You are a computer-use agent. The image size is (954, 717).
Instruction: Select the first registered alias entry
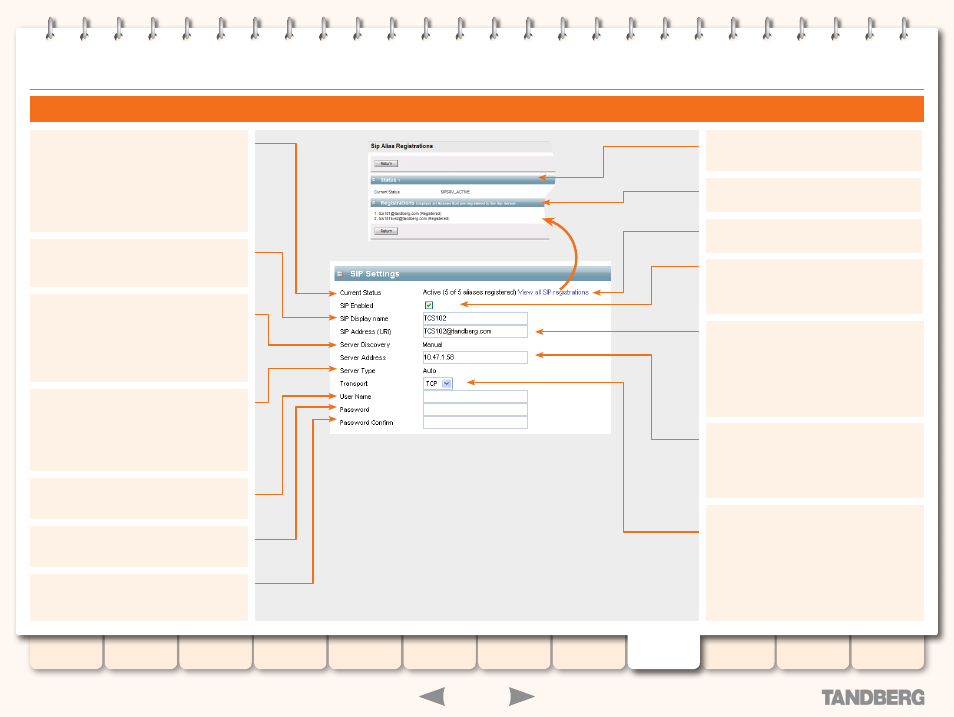[408, 214]
